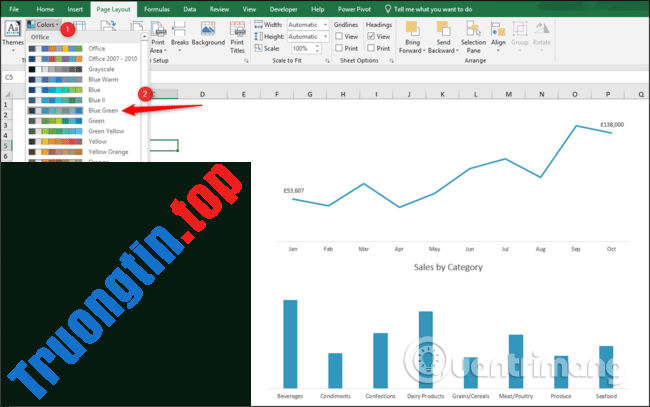Click the £138,000 data label
The image size is (650, 407).
point(612,125)
